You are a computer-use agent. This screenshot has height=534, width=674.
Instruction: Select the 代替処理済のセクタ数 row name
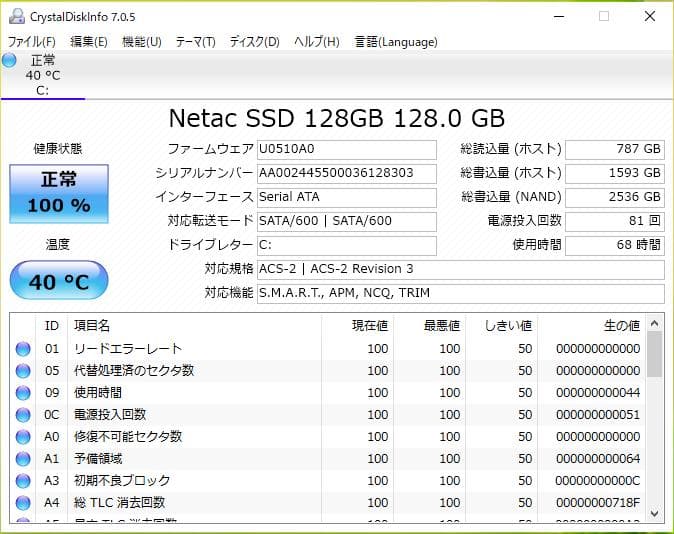pos(134,371)
